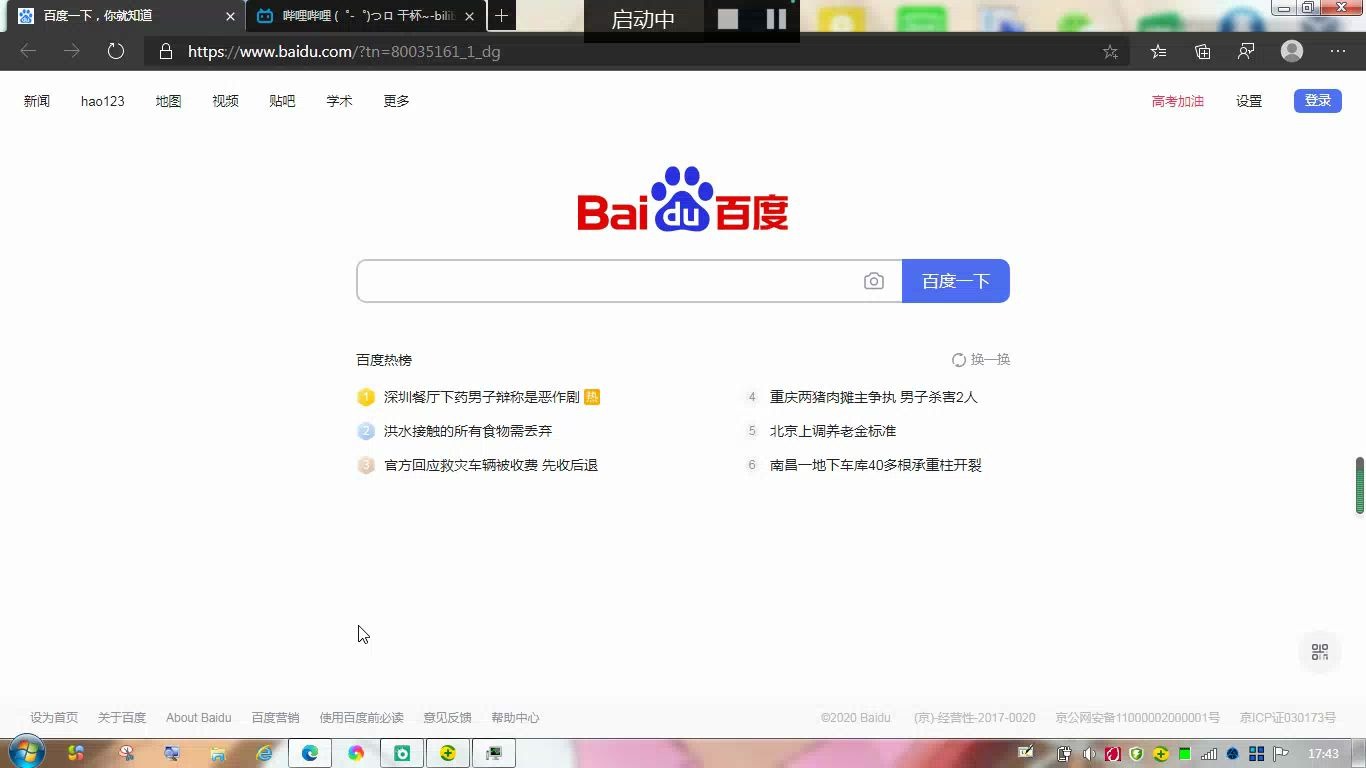Open 地图 in top navigation

point(168,101)
